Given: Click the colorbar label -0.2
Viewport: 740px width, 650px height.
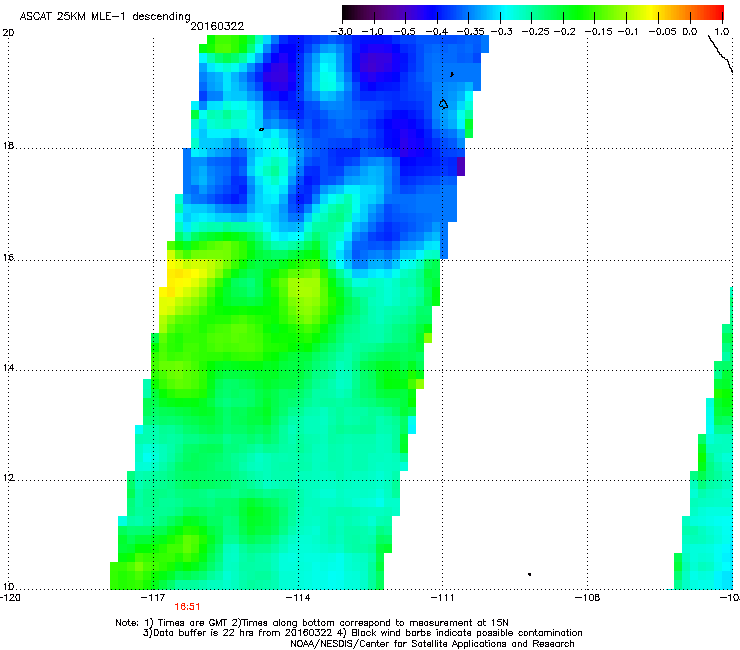Looking at the screenshot, I should coord(564,32).
